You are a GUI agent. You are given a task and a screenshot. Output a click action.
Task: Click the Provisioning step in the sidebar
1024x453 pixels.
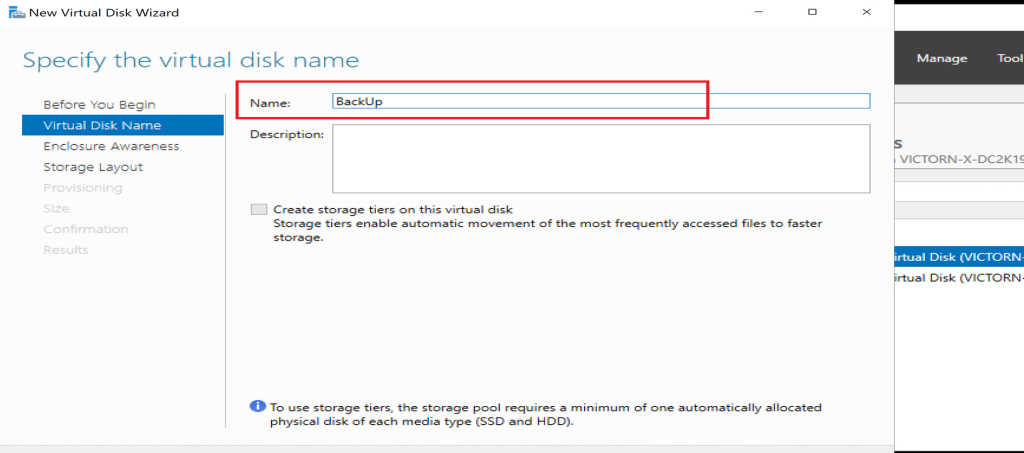pyautogui.click(x=83, y=188)
